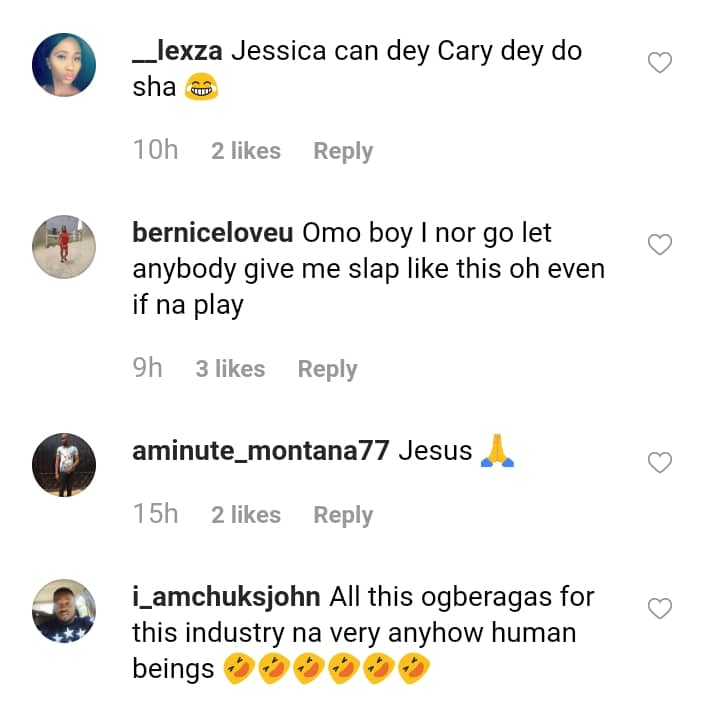This screenshot has height=720, width=720.
Task: Open aminute_montana77's avatar
Action: pyautogui.click(x=64, y=464)
